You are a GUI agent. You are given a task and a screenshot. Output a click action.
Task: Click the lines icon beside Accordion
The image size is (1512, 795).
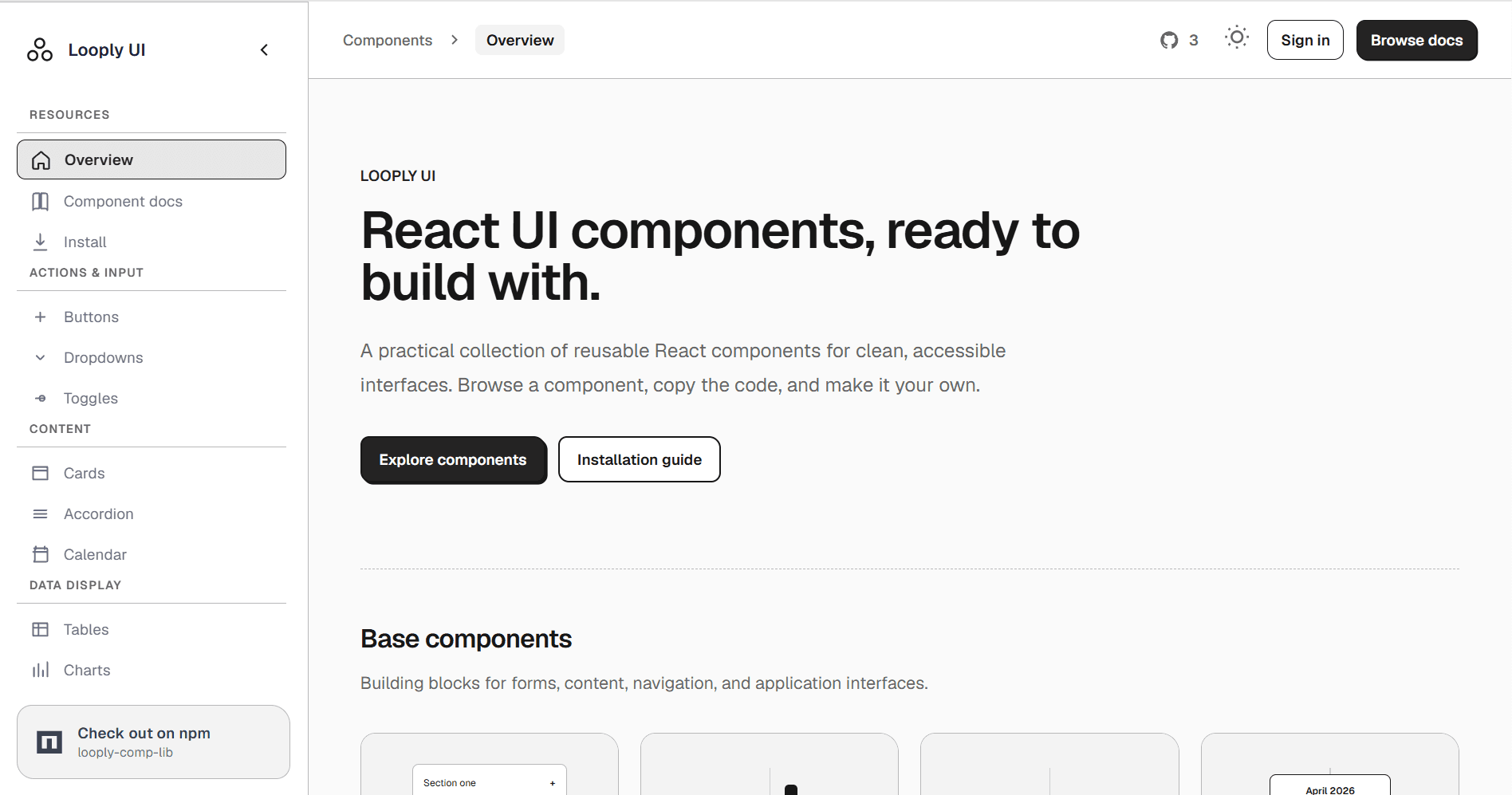(x=40, y=514)
